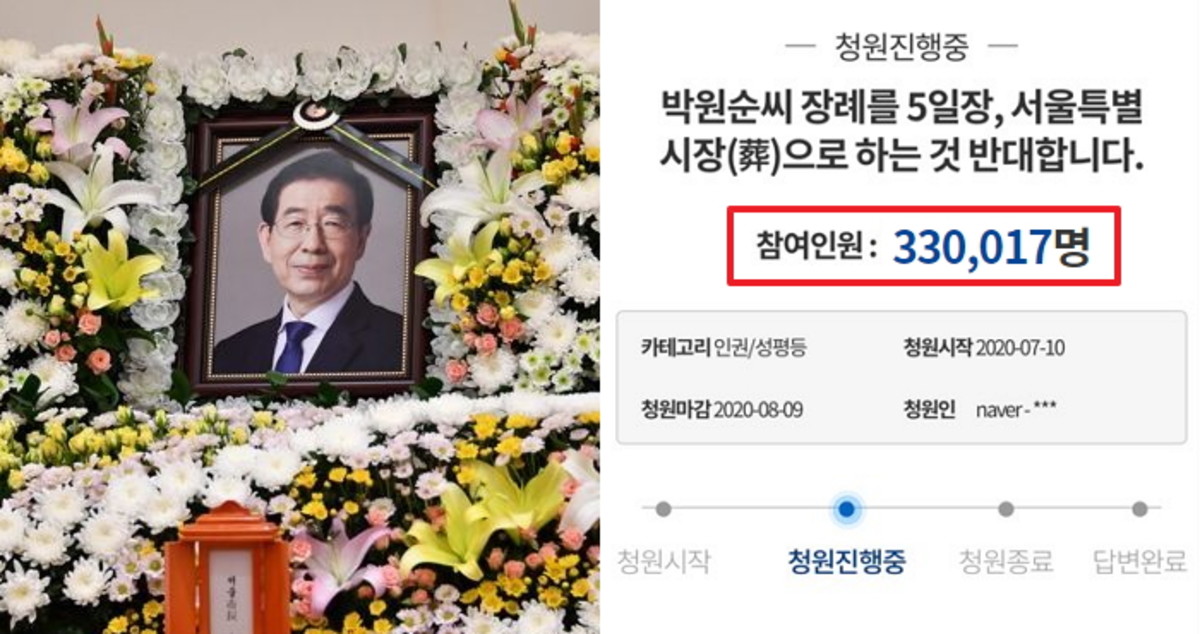1200x634 pixels.
Task: Click the 청원마감 2020-08-09 date field
Action: (722, 410)
